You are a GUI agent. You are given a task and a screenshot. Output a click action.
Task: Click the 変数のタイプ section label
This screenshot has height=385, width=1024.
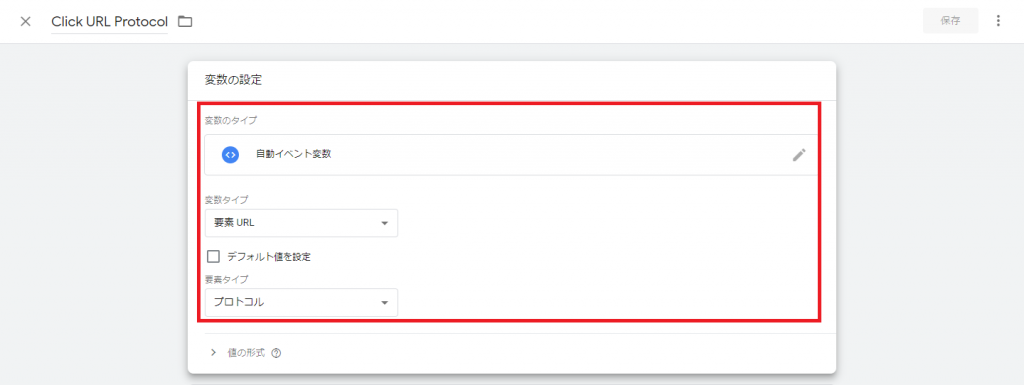231,120
